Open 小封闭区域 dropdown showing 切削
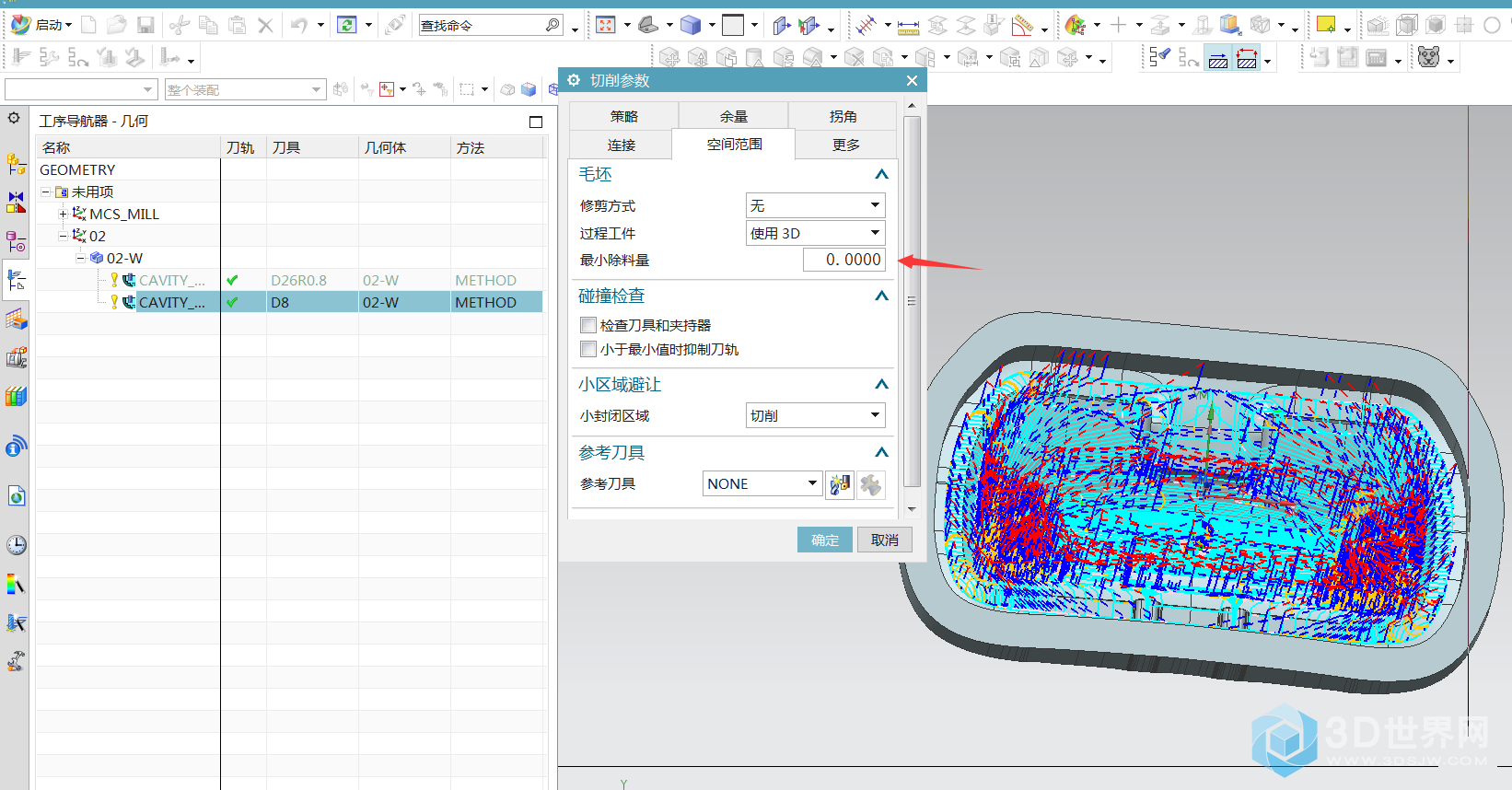 pos(815,415)
